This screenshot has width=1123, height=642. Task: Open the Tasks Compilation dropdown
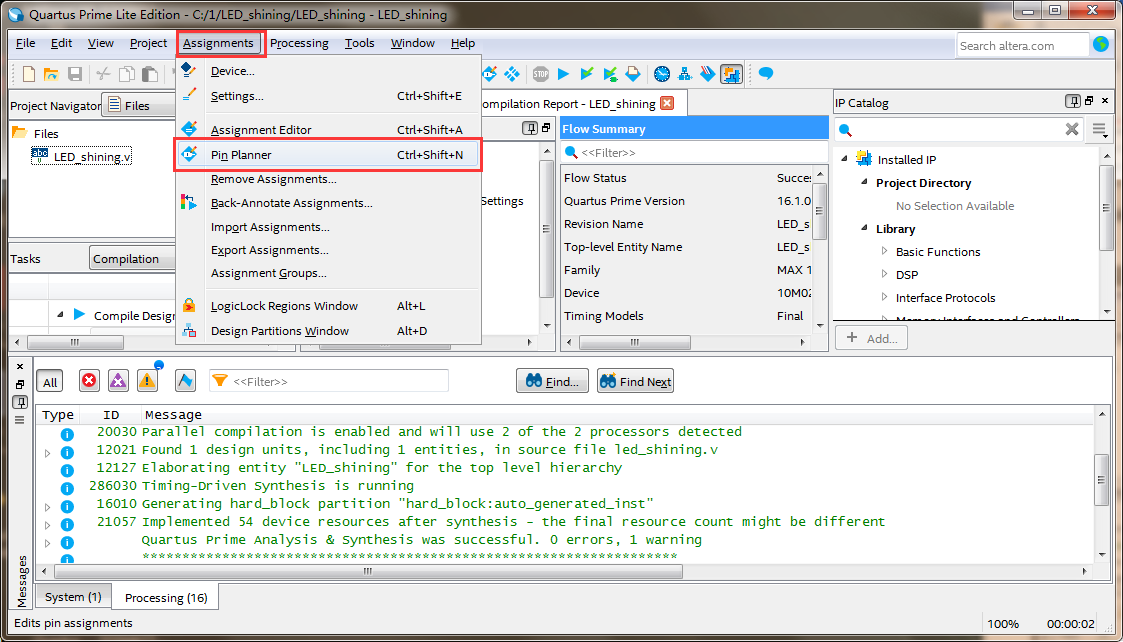[132, 259]
